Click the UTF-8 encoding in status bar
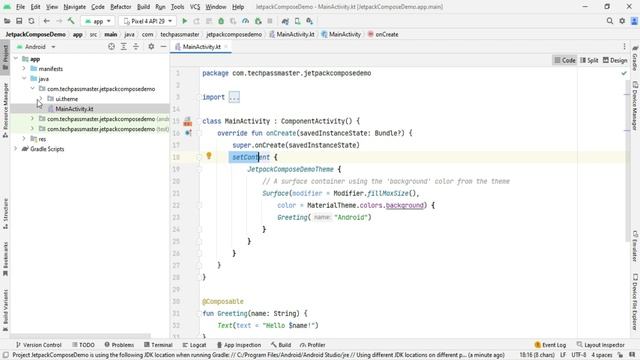This screenshot has width=640, height=360. click(x=578, y=355)
